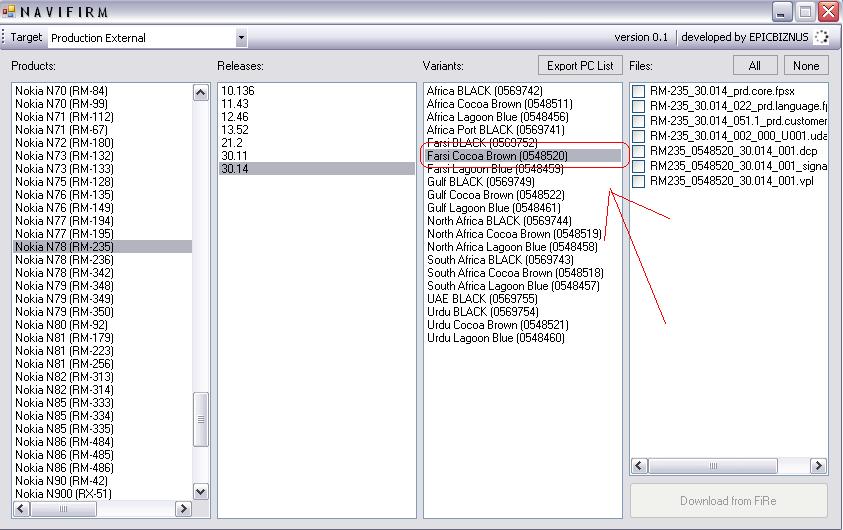The height and width of the screenshot is (530, 843).
Task: Check RM-235_30.014_002_000_U001.uda file
Action: [x=638, y=136]
